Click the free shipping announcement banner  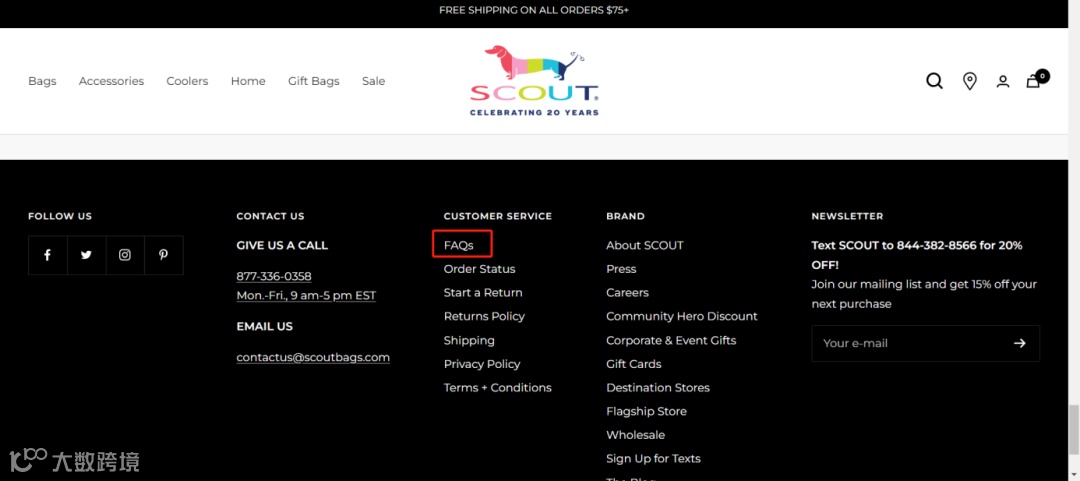pyautogui.click(x=534, y=10)
